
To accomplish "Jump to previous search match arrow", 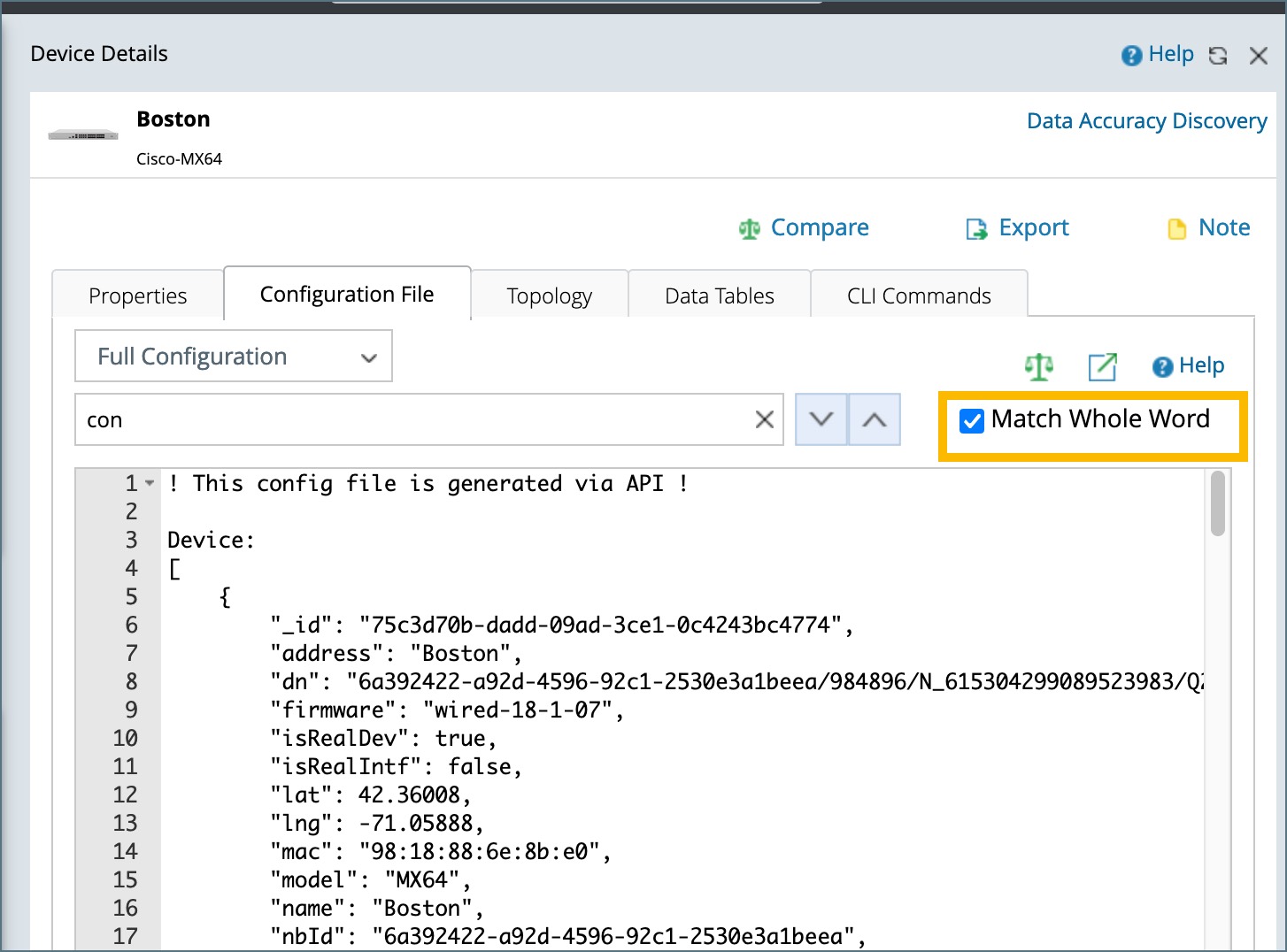I will [x=875, y=419].
